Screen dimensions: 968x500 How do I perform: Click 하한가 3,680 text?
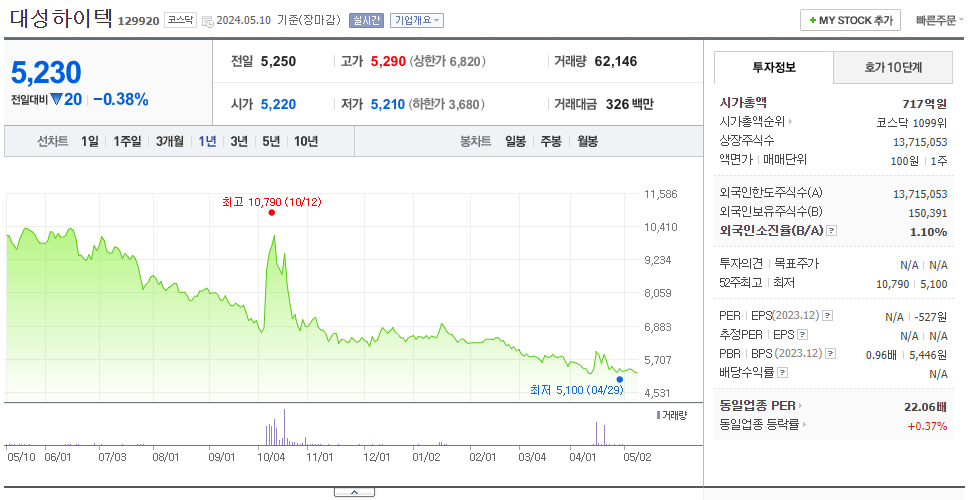(447, 105)
